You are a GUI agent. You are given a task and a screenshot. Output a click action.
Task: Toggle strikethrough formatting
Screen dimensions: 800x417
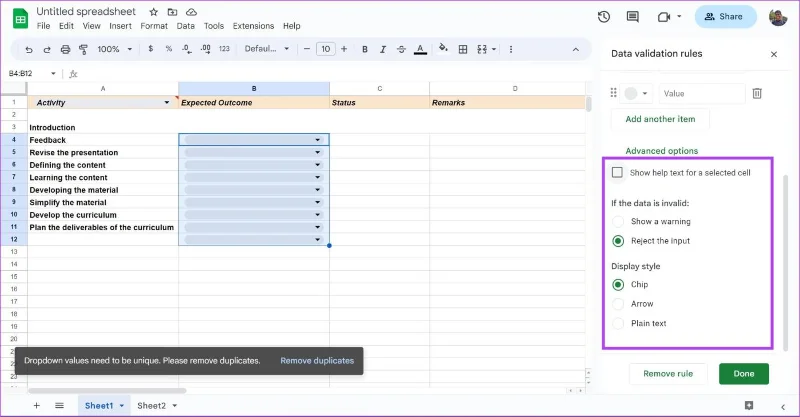[x=402, y=49]
